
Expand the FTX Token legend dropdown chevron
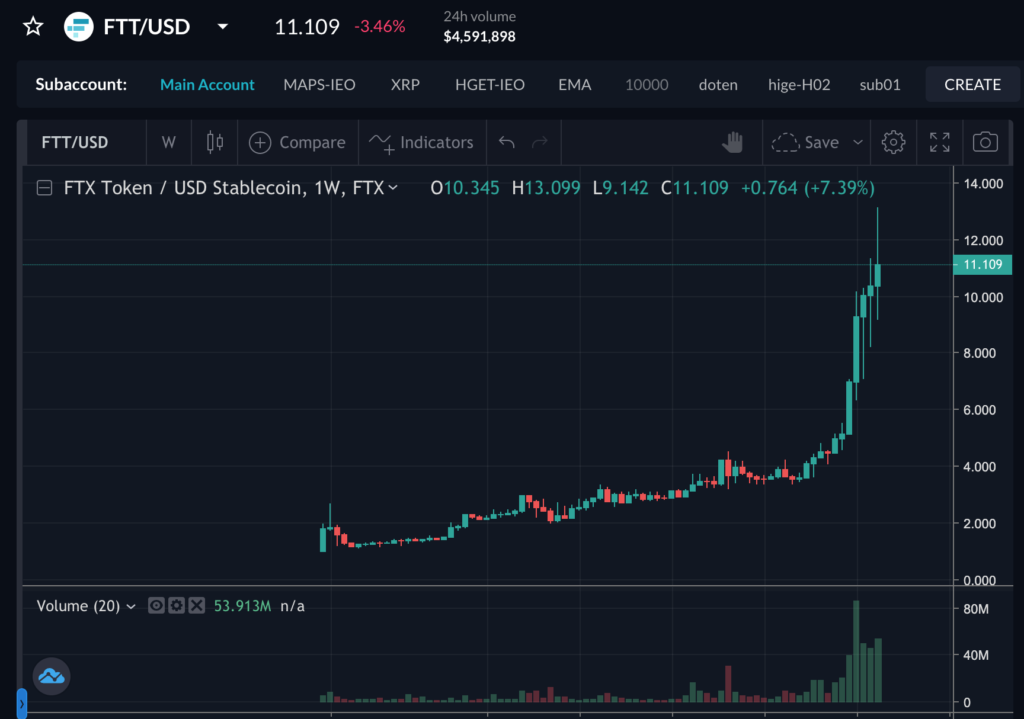click(x=393, y=188)
